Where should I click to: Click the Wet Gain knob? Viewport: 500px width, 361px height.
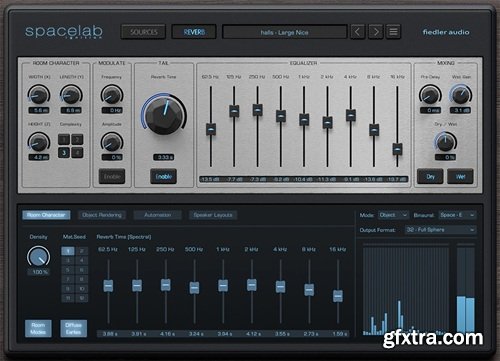pyautogui.click(x=461, y=95)
